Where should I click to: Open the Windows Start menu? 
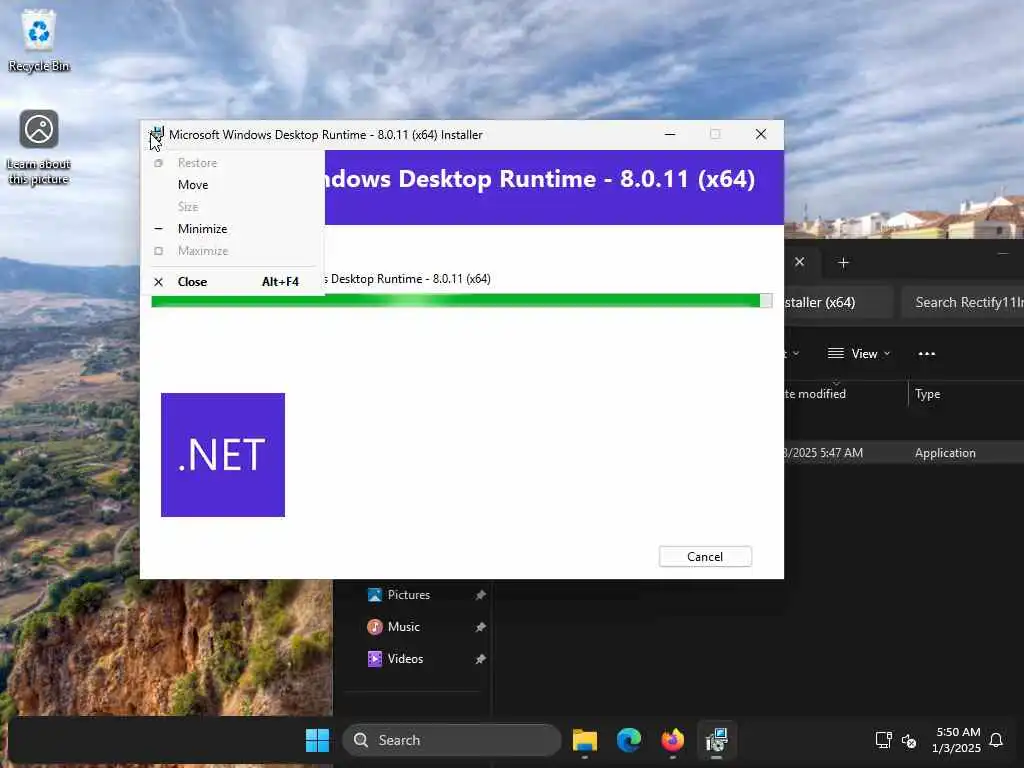point(317,740)
